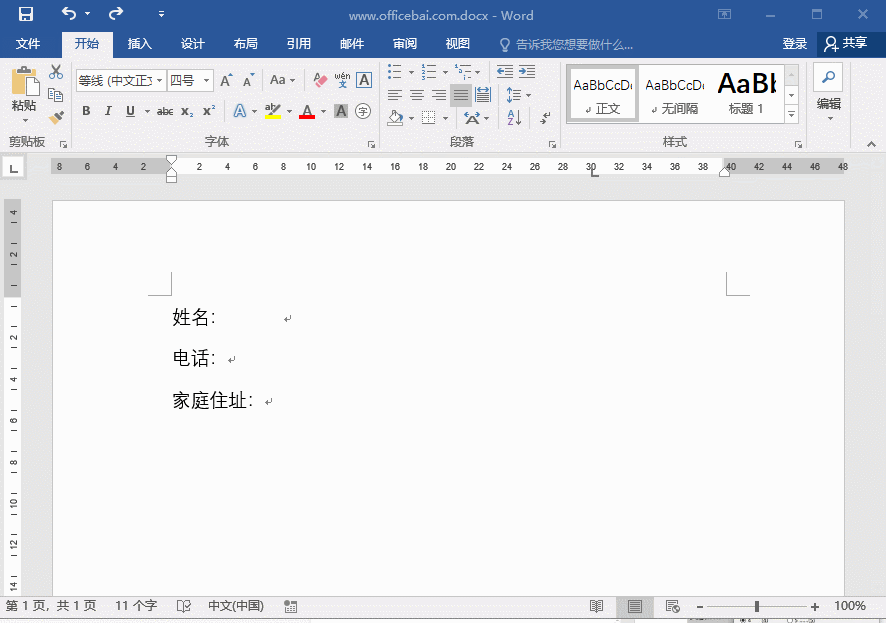
Task: Redo the last action
Action: tap(116, 13)
